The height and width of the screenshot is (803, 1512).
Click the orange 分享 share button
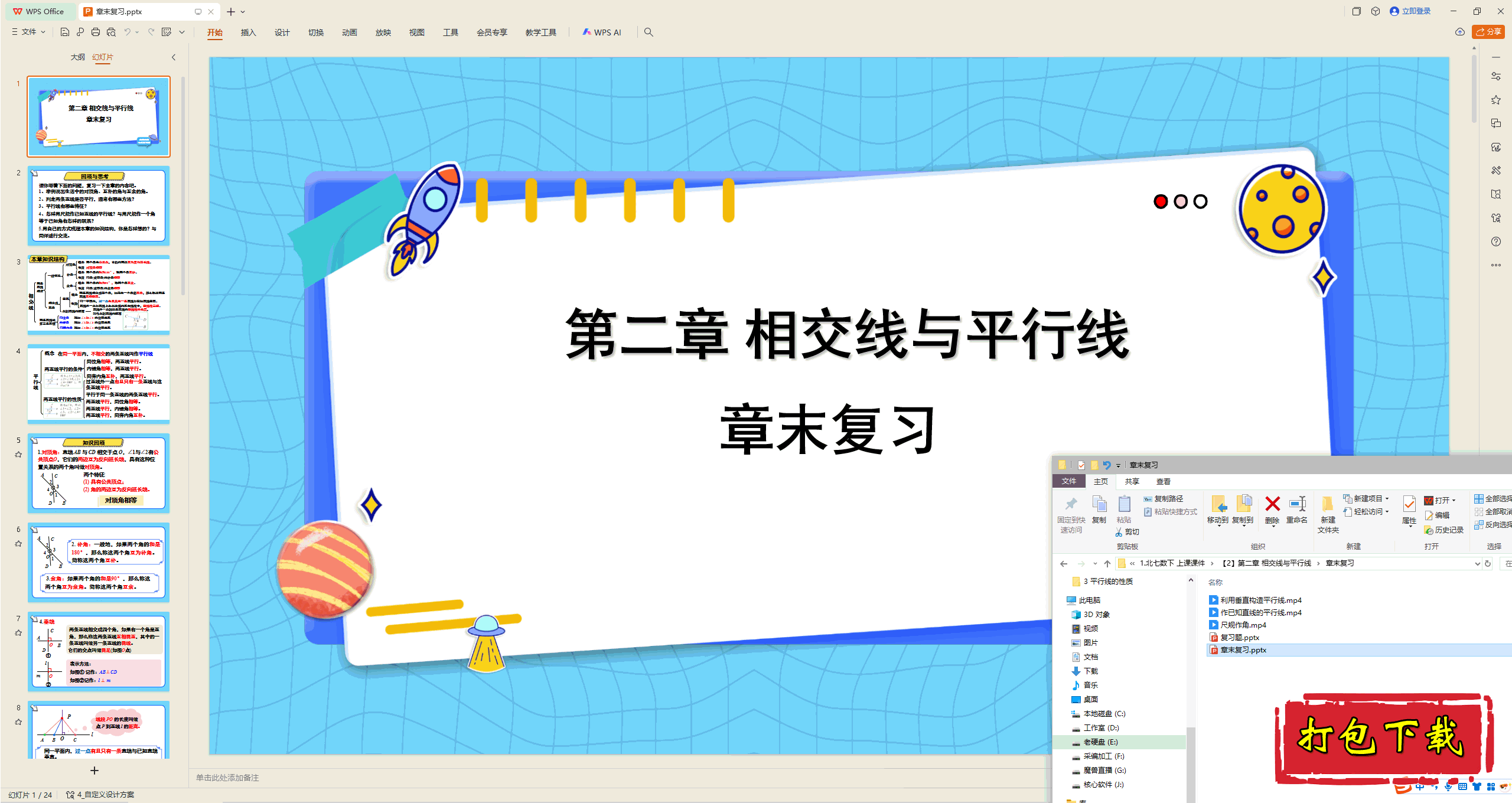[x=1488, y=32]
